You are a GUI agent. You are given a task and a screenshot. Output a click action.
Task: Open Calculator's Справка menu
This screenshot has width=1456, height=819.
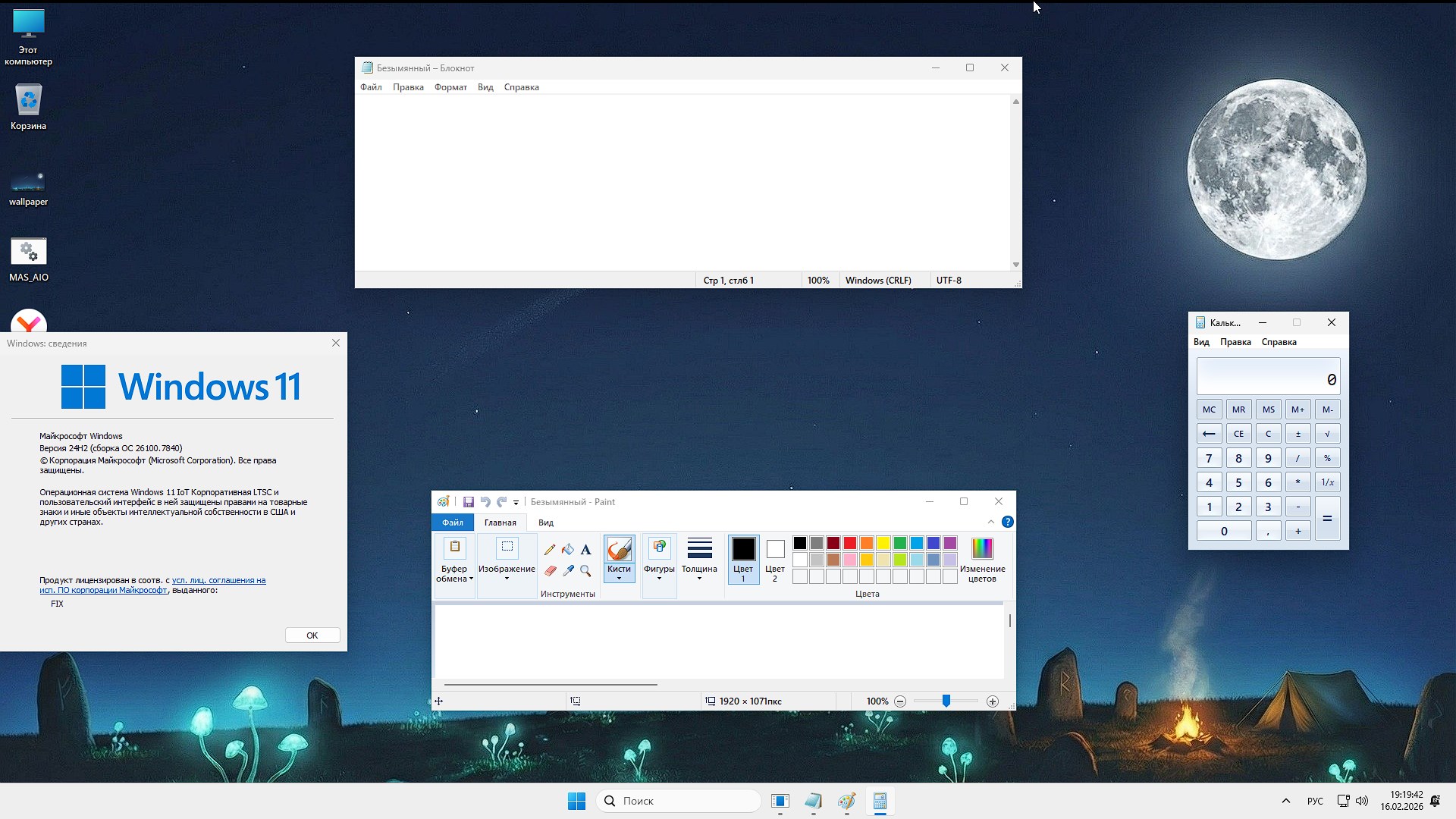point(1279,342)
